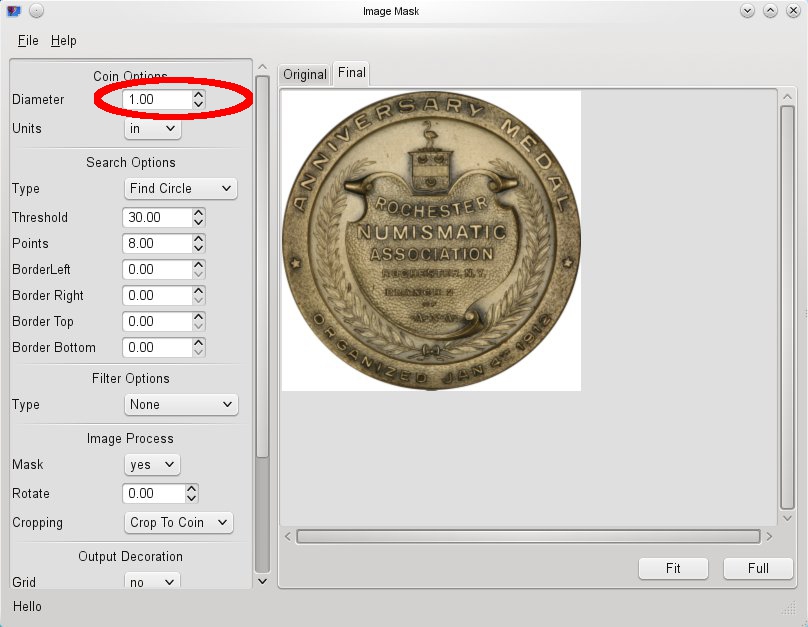Click the Border Bottom value field
This screenshot has height=627, width=808.
pyautogui.click(x=157, y=347)
